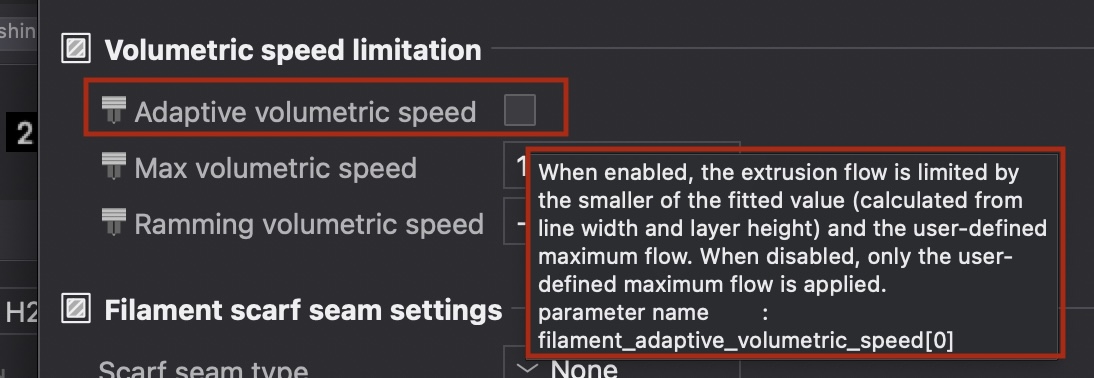Click the nozzle icon beside Ramming volumetric speed
1094x378 pixels.
pos(113,223)
